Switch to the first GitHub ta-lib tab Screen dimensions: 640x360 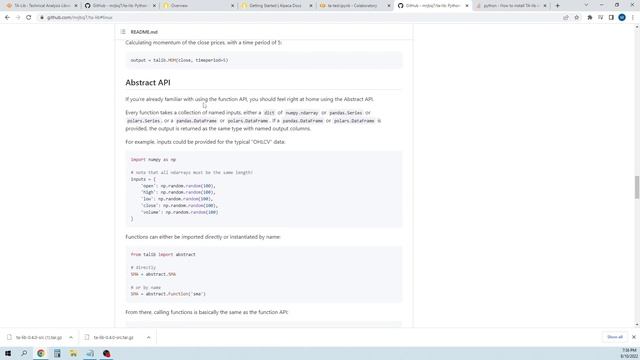pyautogui.click(x=119, y=6)
